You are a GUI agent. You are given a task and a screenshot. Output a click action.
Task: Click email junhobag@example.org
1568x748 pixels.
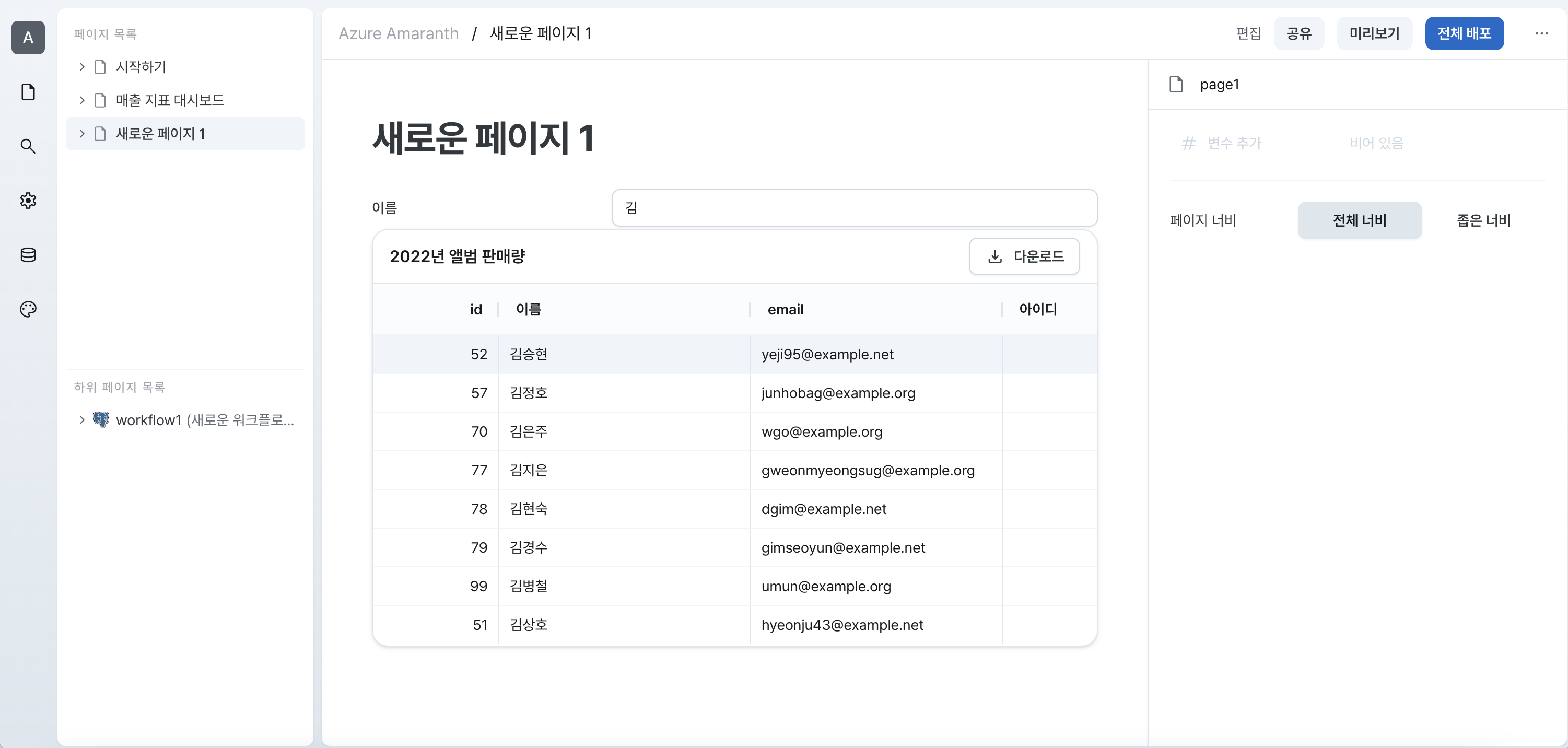[838, 393]
